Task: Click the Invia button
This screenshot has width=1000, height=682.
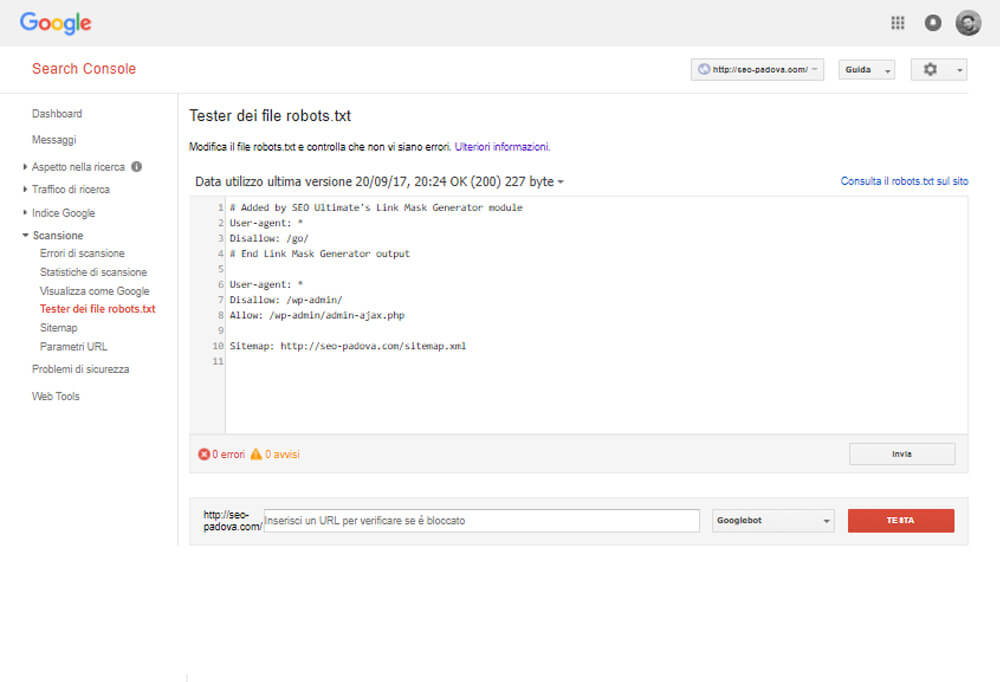Action: point(902,454)
